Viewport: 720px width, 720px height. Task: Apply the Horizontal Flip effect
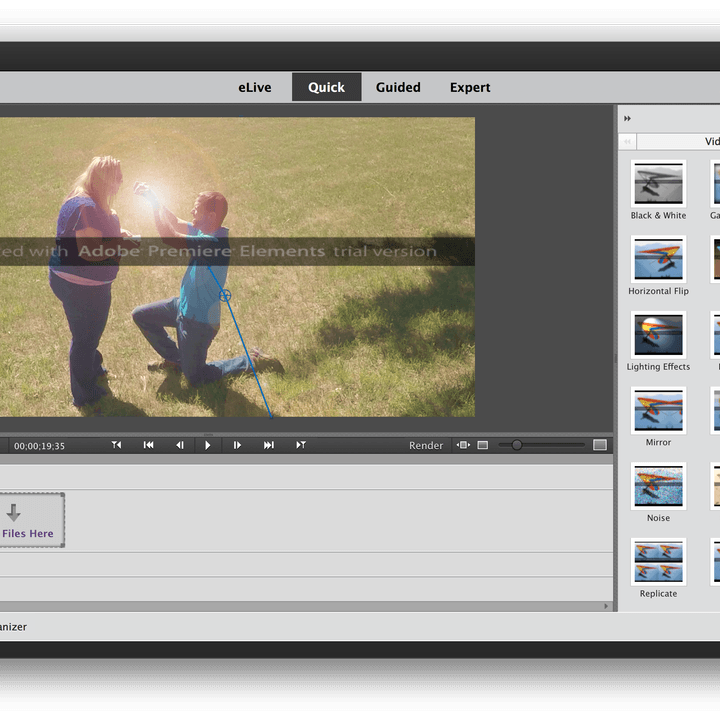click(x=658, y=259)
